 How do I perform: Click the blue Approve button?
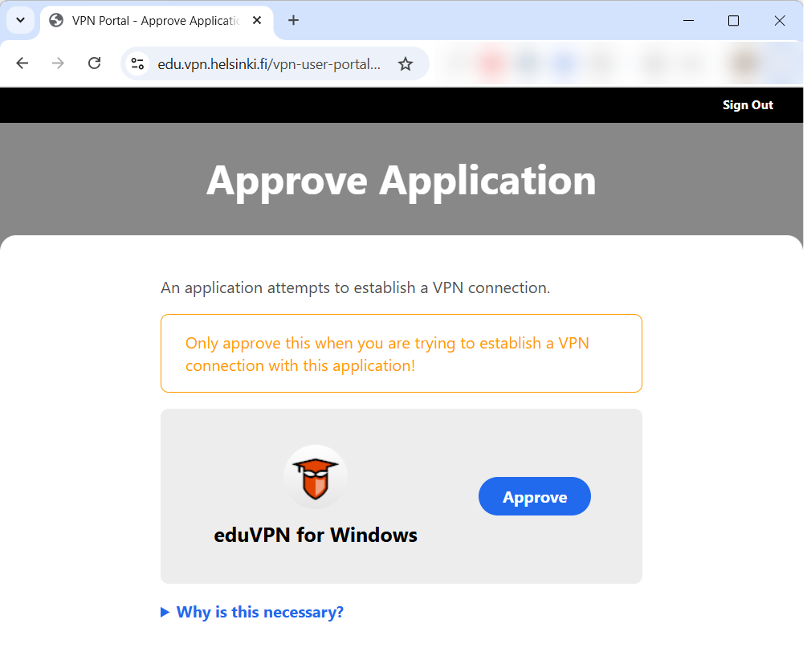534,496
